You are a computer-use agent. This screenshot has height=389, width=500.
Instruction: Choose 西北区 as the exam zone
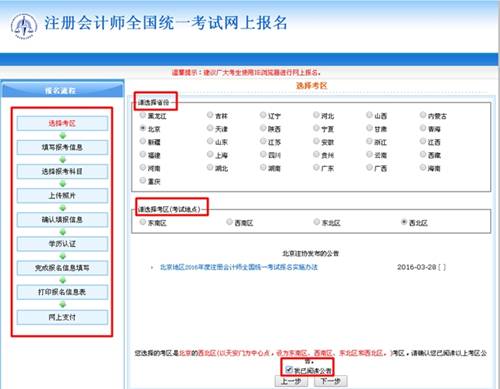pos(404,222)
